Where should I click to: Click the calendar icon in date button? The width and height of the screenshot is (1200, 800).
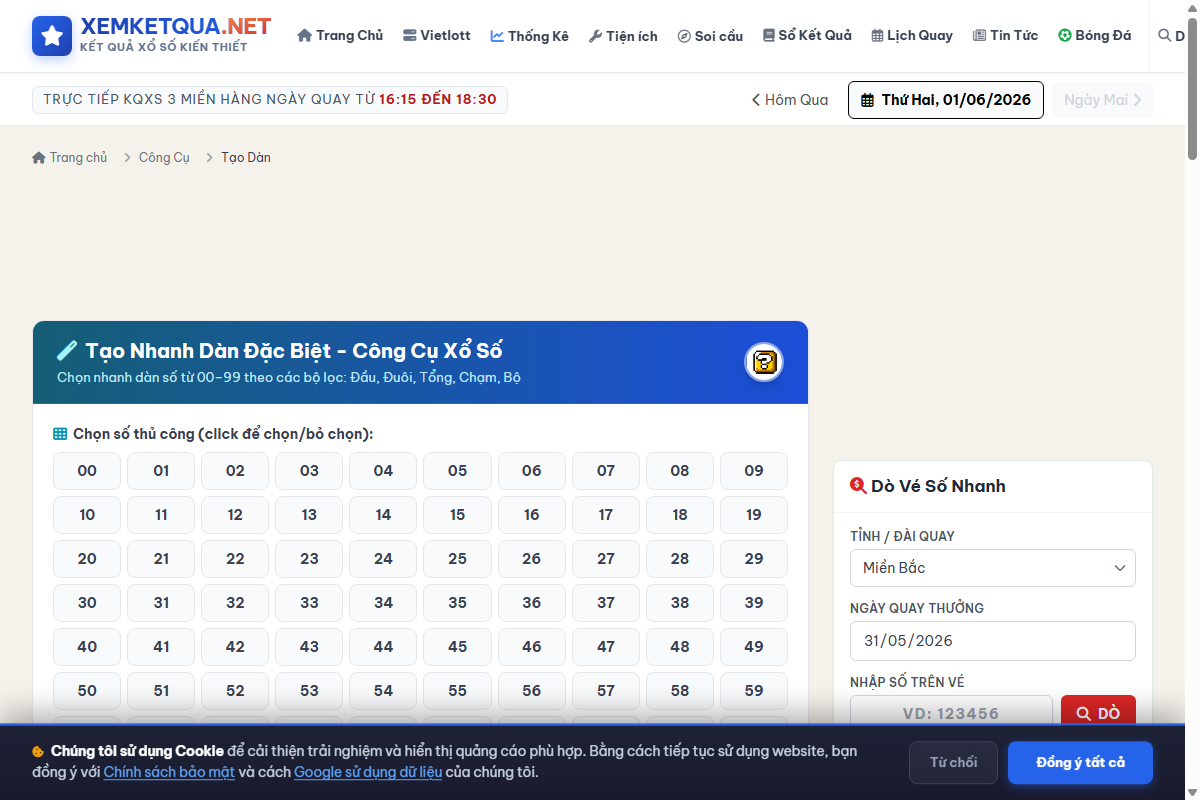click(x=868, y=100)
